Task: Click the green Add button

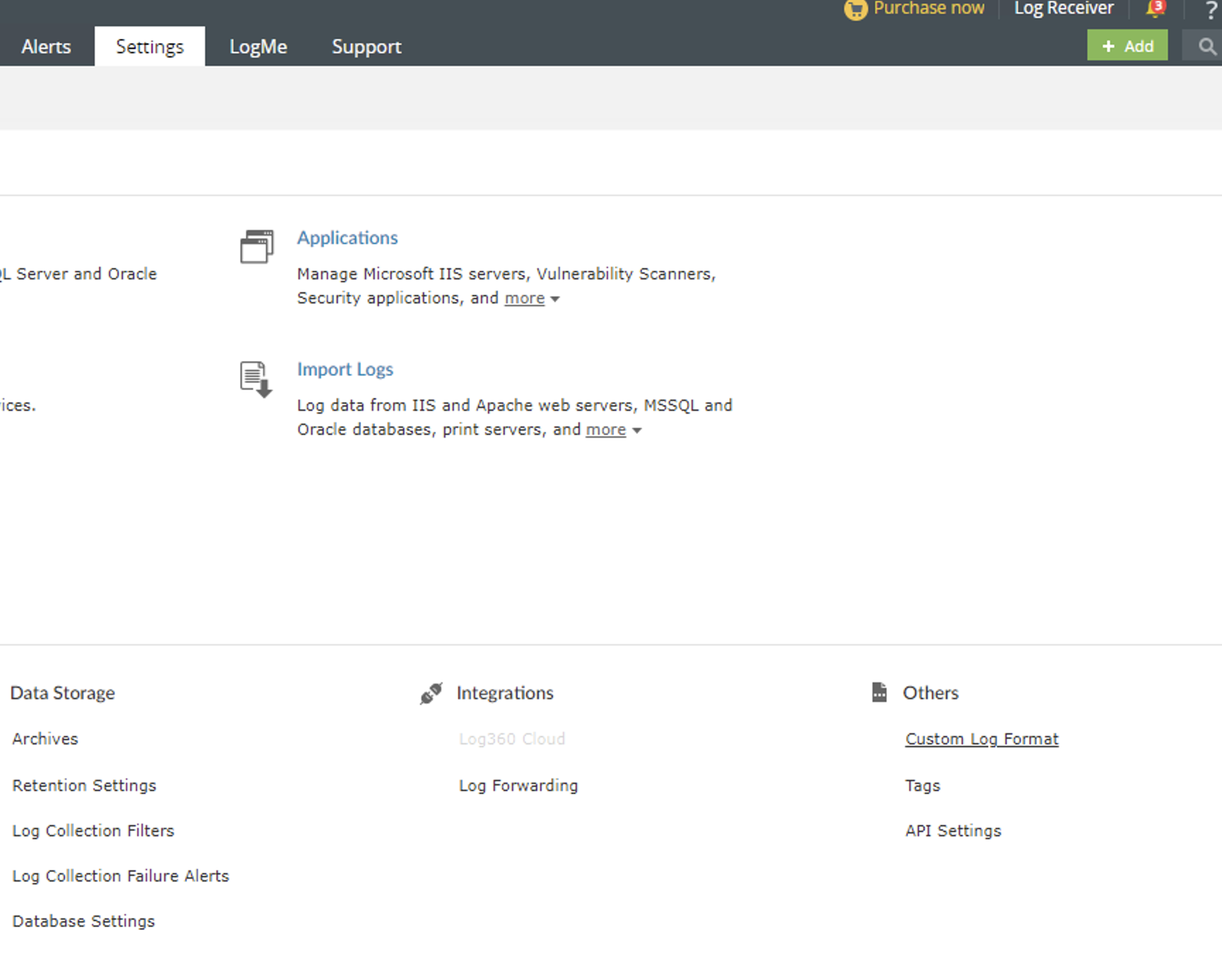Action: [1127, 45]
